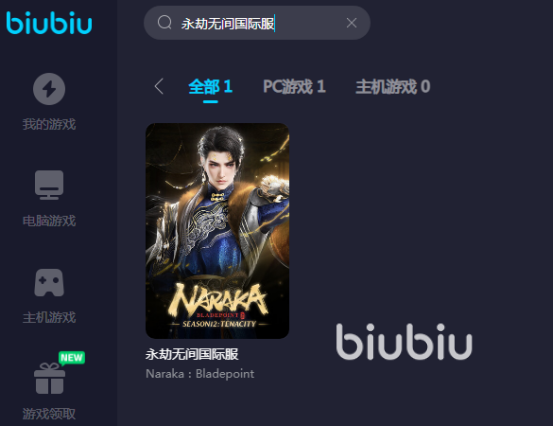The image size is (554, 426).
Task: Click the 我的游戏 sidebar label
Action: (x=49, y=124)
